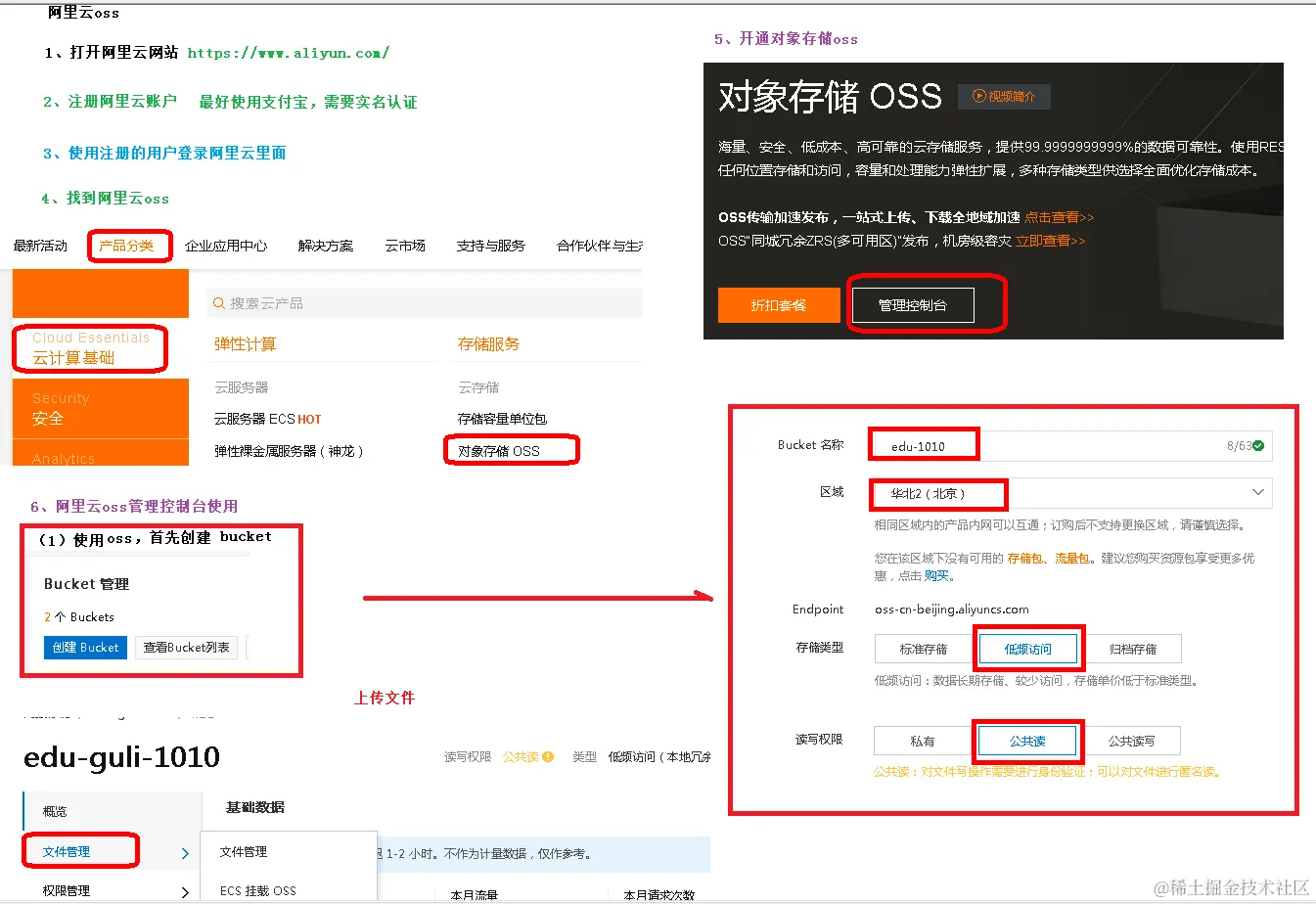This screenshot has width=1316, height=904.
Task: Select 安全 Security category
Action: tap(100, 409)
